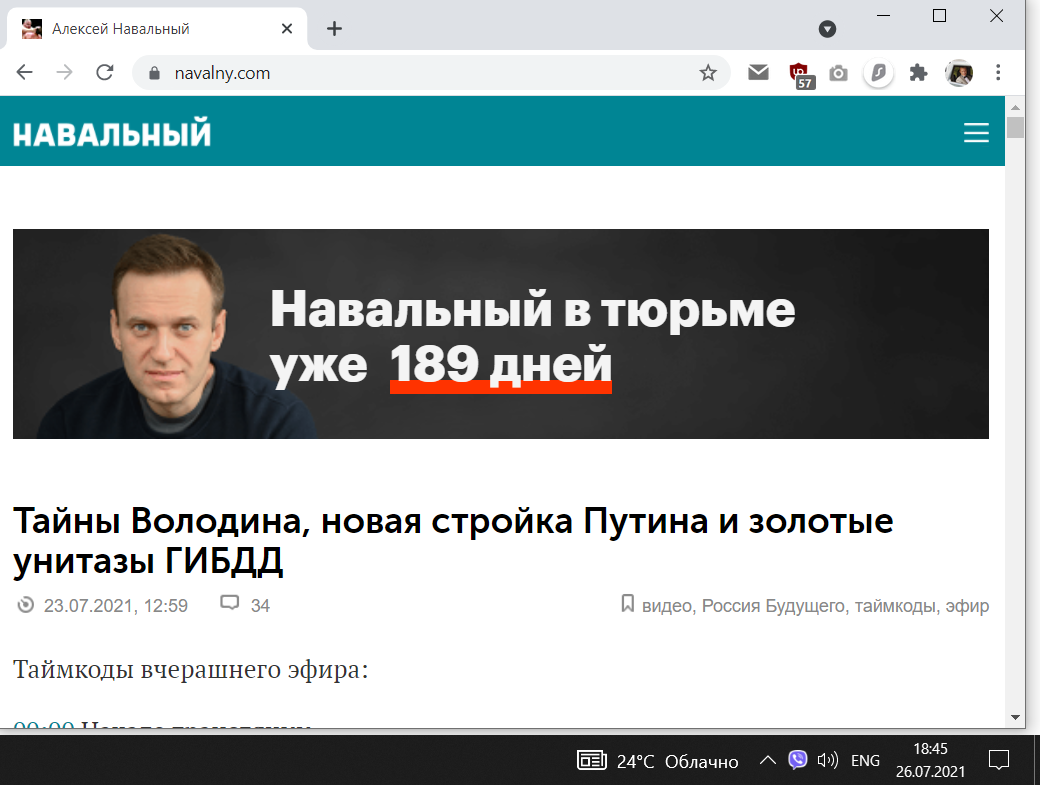This screenshot has height=785, width=1040.
Task: Open the Россия Будущего tag
Action: pyautogui.click(x=773, y=605)
